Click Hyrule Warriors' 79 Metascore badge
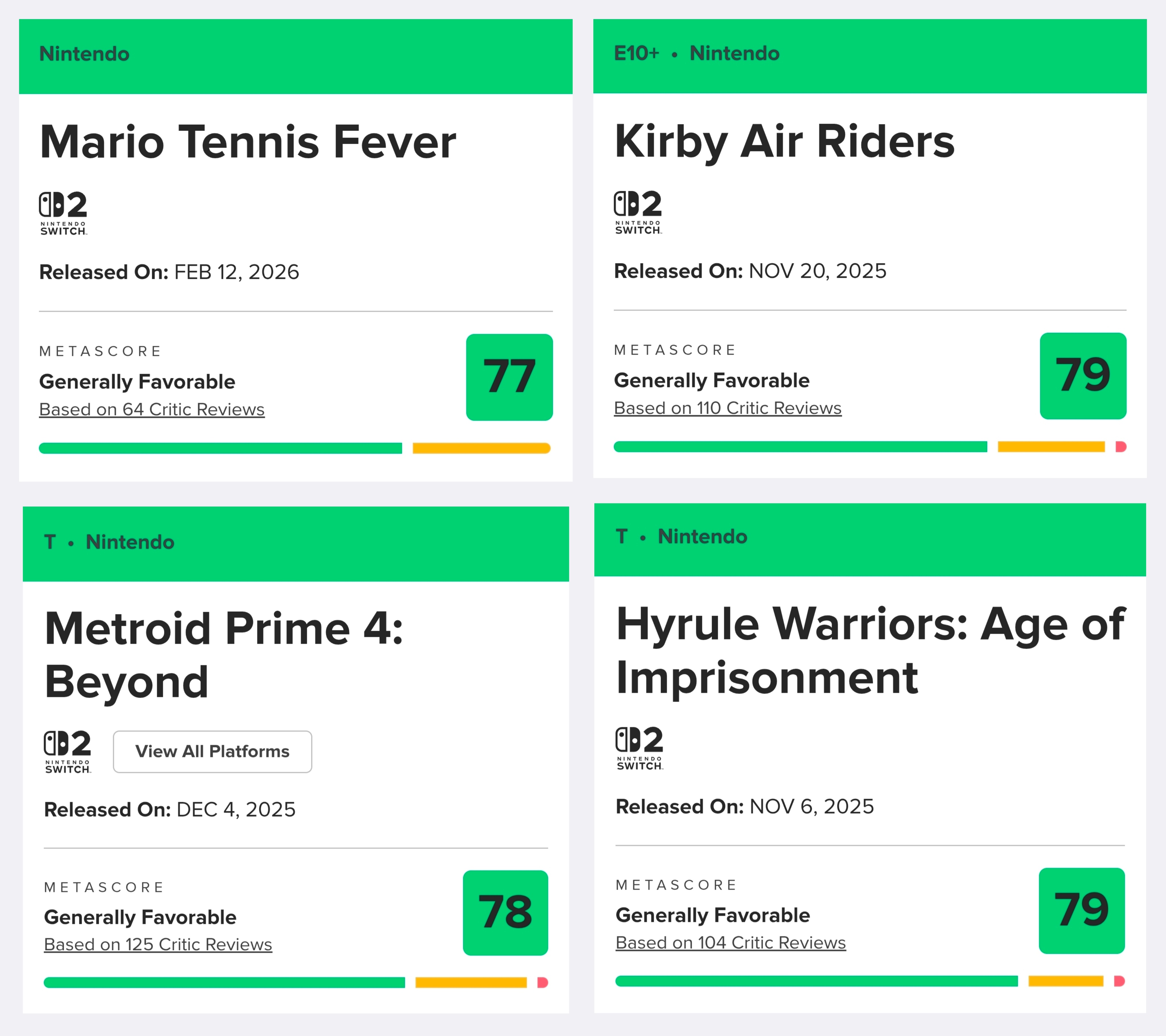This screenshot has height=1036, width=1166. coord(1081,910)
